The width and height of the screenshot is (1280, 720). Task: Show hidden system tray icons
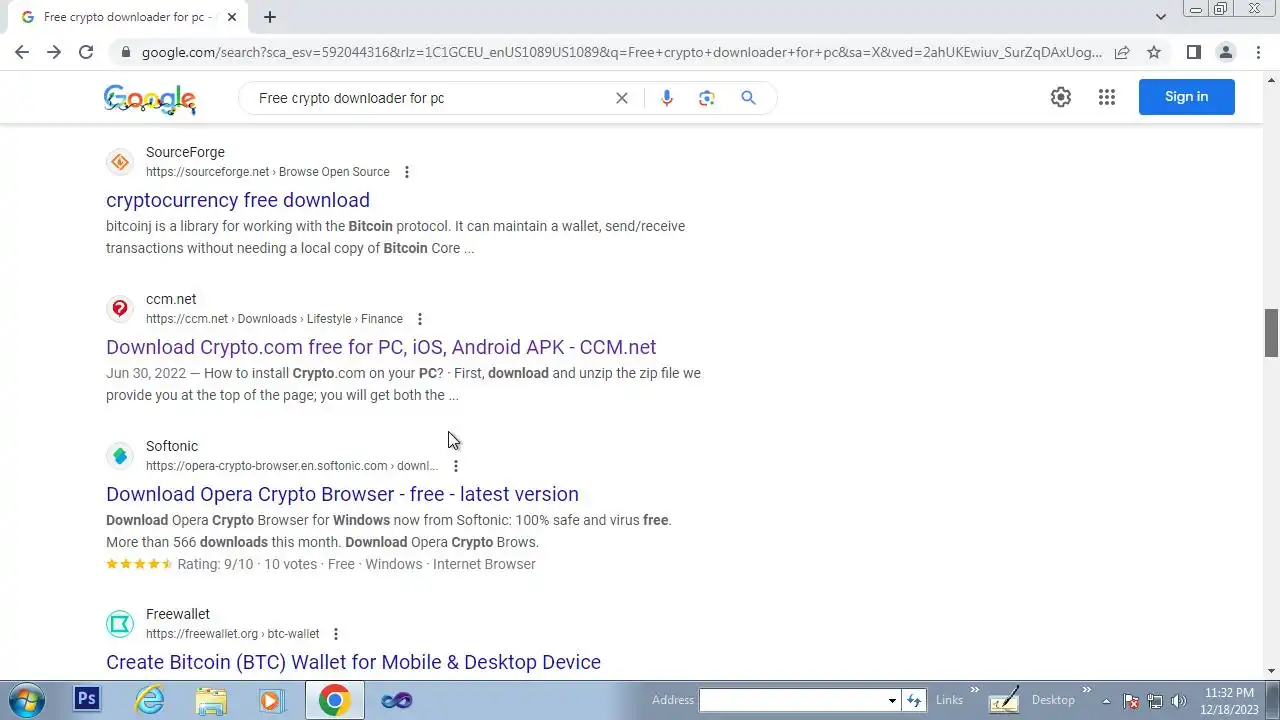(1106, 701)
